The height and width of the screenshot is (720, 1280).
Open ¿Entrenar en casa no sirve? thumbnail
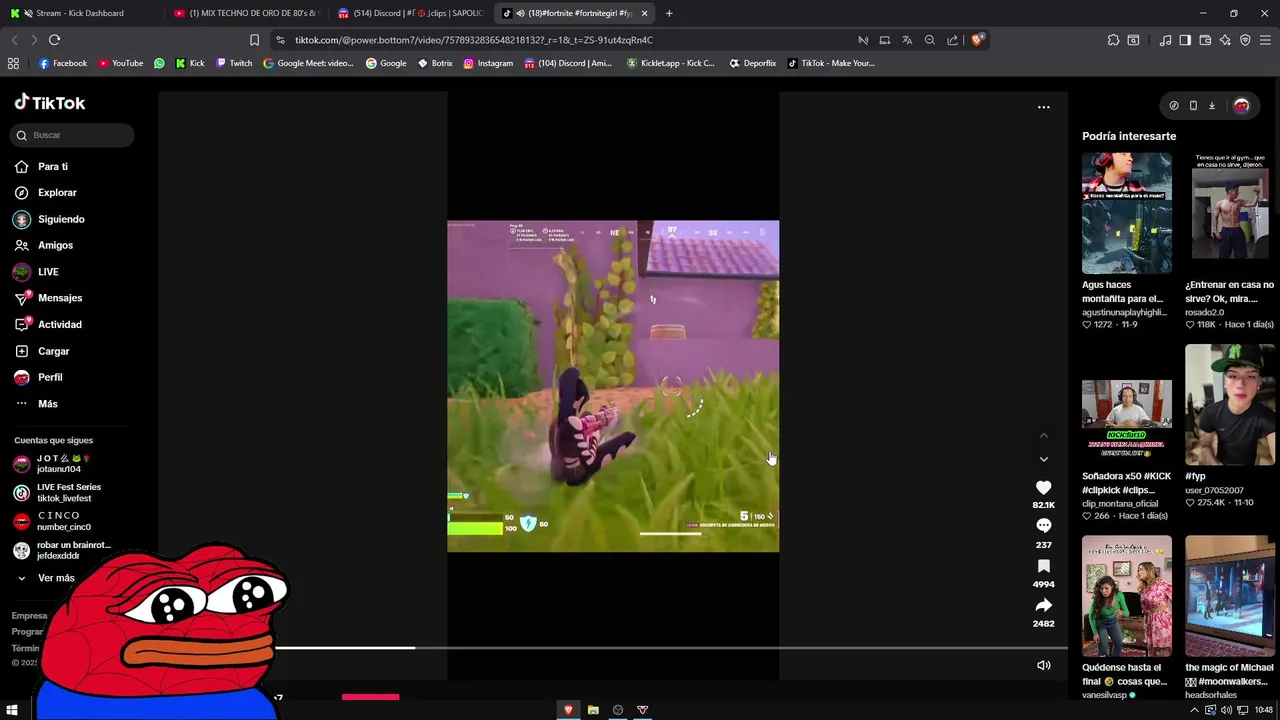[x=1230, y=213]
